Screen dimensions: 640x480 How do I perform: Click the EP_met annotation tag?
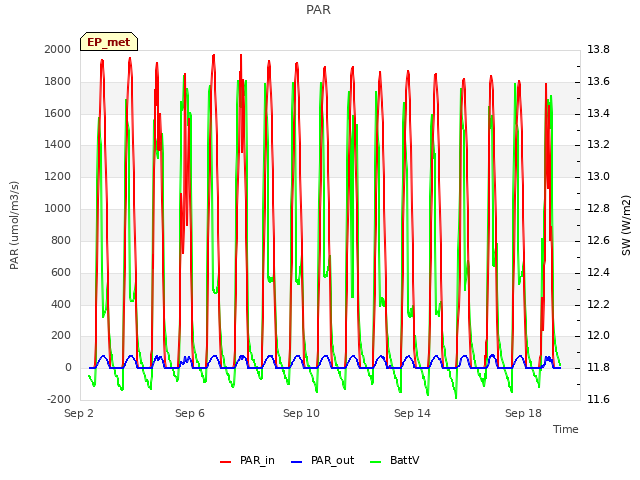point(109,42)
